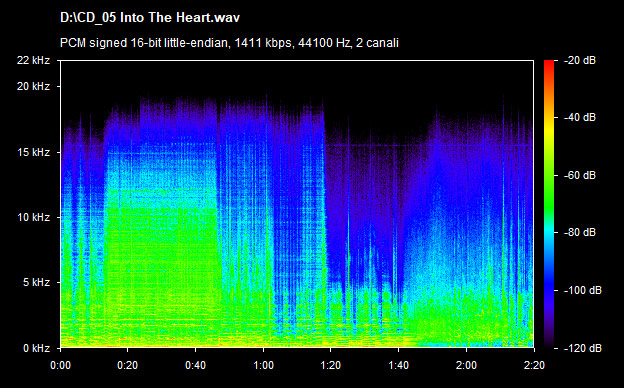
Task: Select the 1:20 time axis marker
Action: coord(331,365)
